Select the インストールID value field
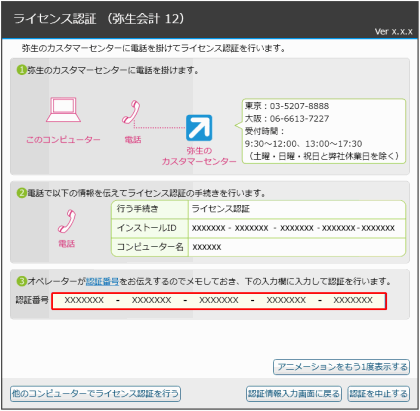The height and width of the screenshot is (411, 420). click(297, 228)
